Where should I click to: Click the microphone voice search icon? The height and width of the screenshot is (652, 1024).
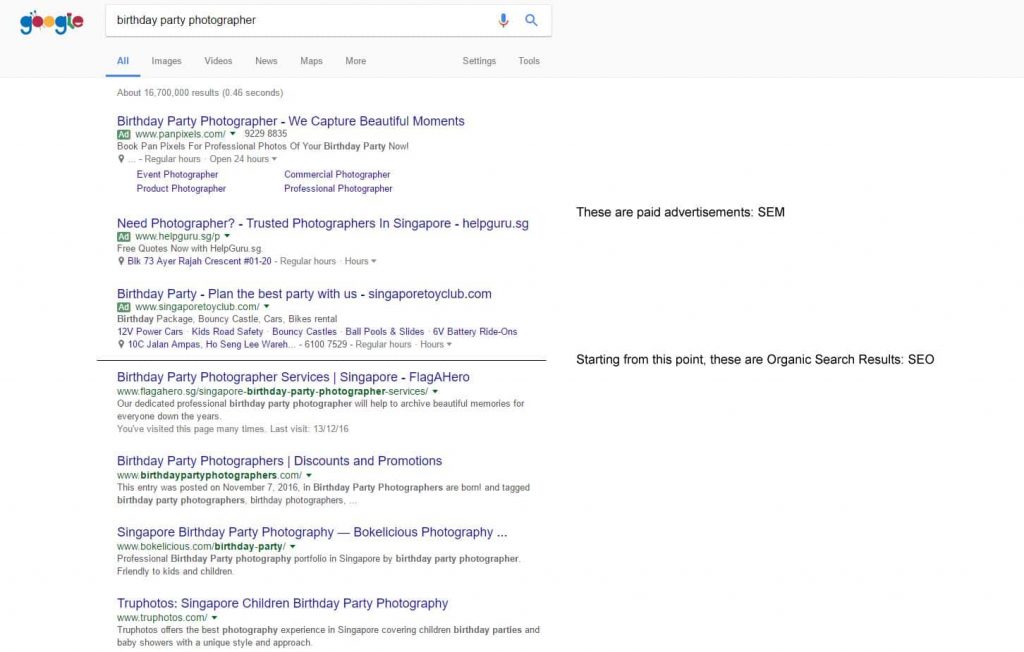(503, 20)
